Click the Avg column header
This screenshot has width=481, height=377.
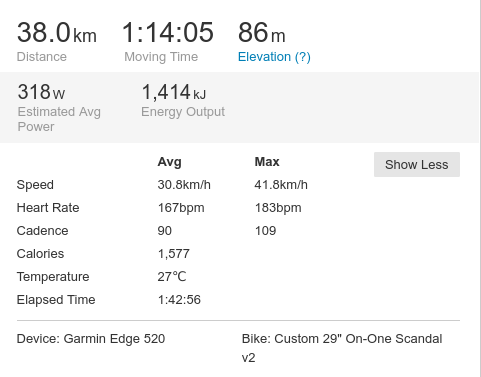tap(169, 162)
